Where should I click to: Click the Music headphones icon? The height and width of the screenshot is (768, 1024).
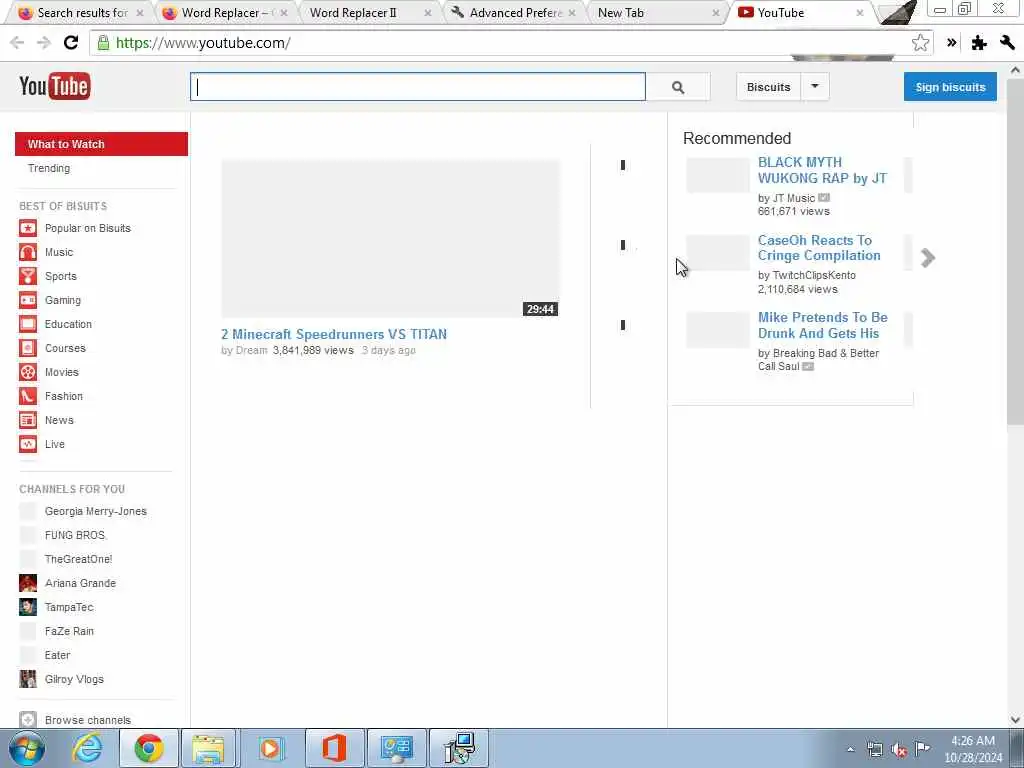tap(27, 252)
